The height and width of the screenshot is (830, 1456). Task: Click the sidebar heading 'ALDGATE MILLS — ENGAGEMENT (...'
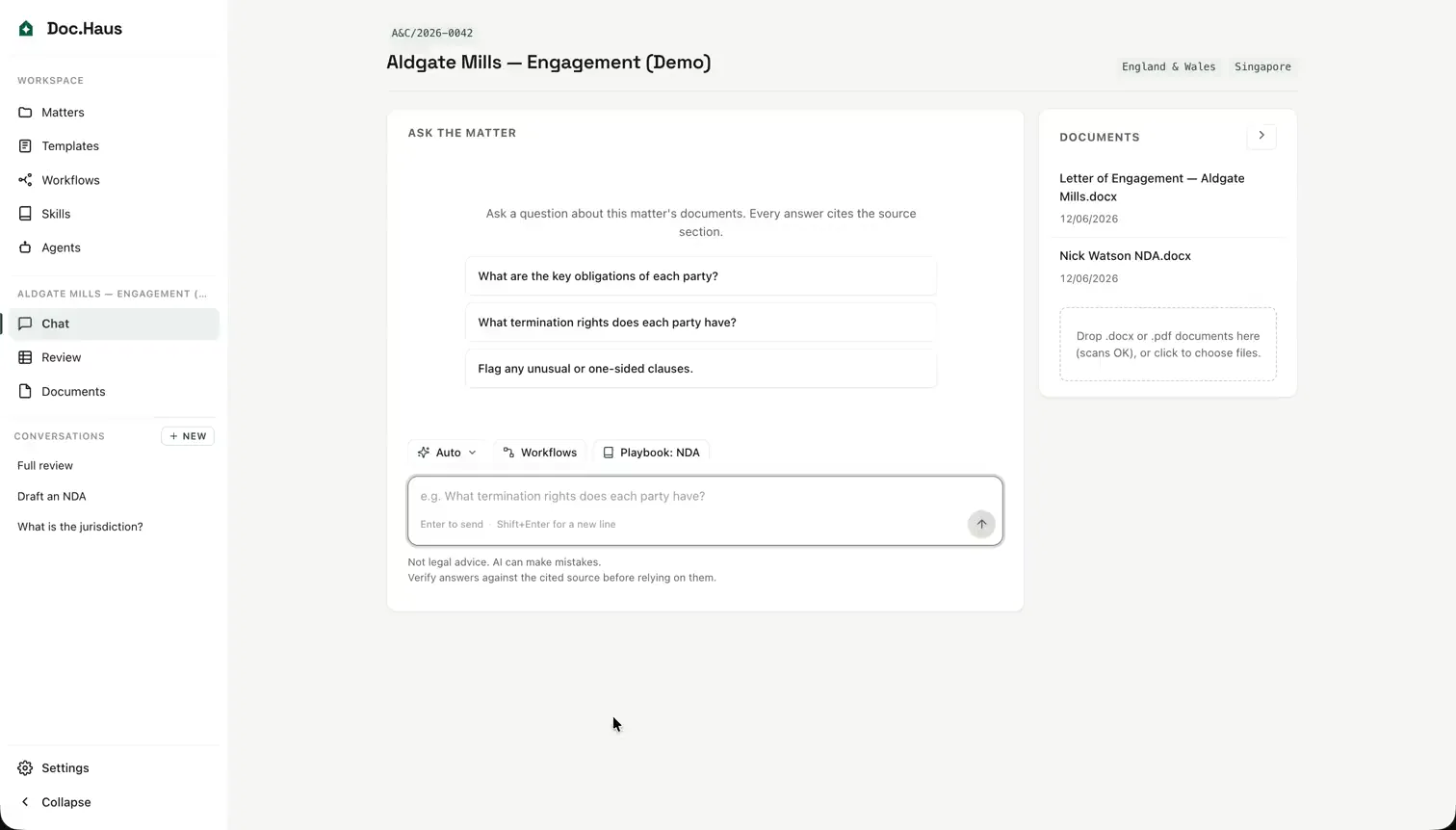112,294
